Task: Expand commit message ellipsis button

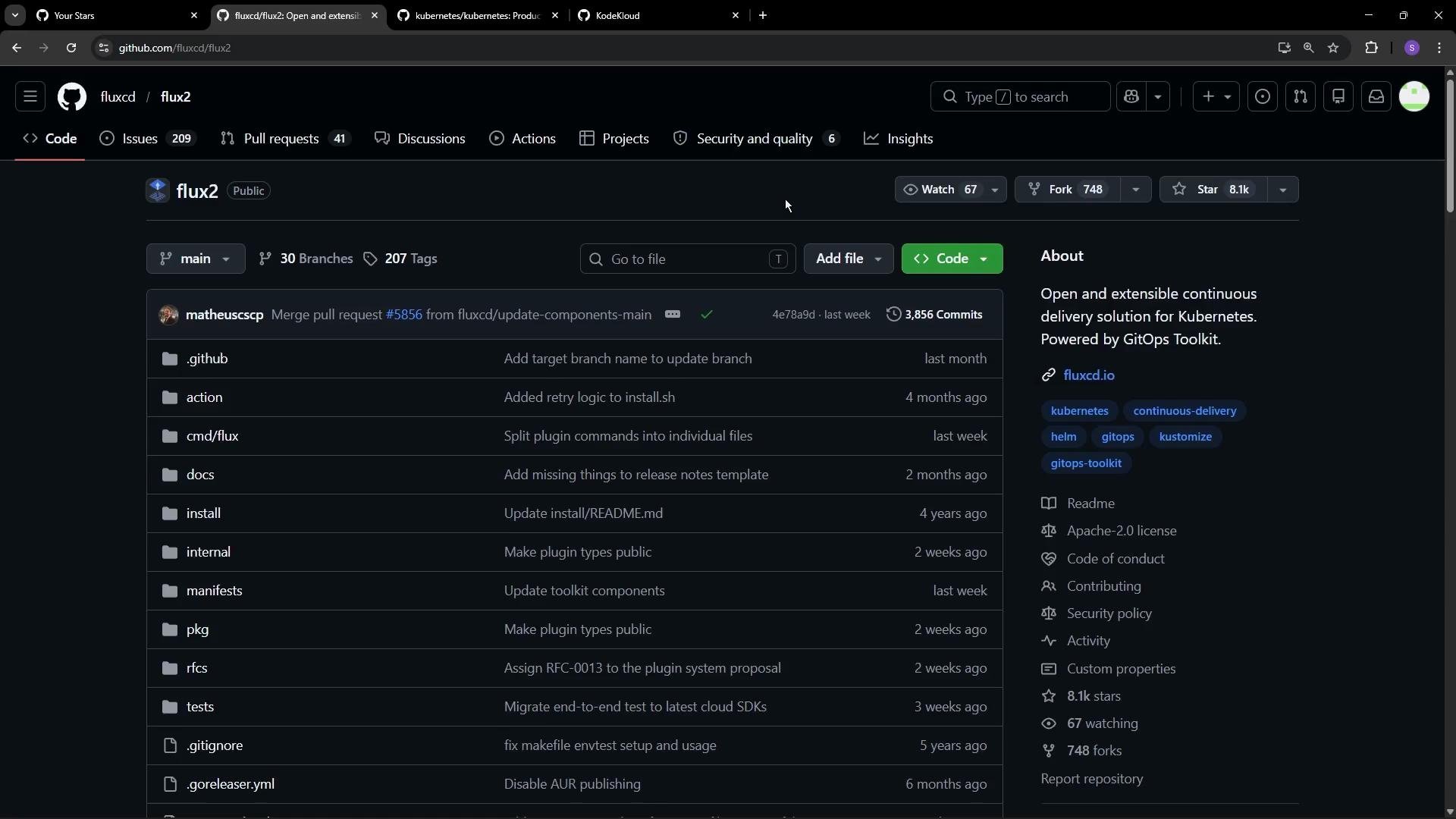Action: tap(673, 315)
